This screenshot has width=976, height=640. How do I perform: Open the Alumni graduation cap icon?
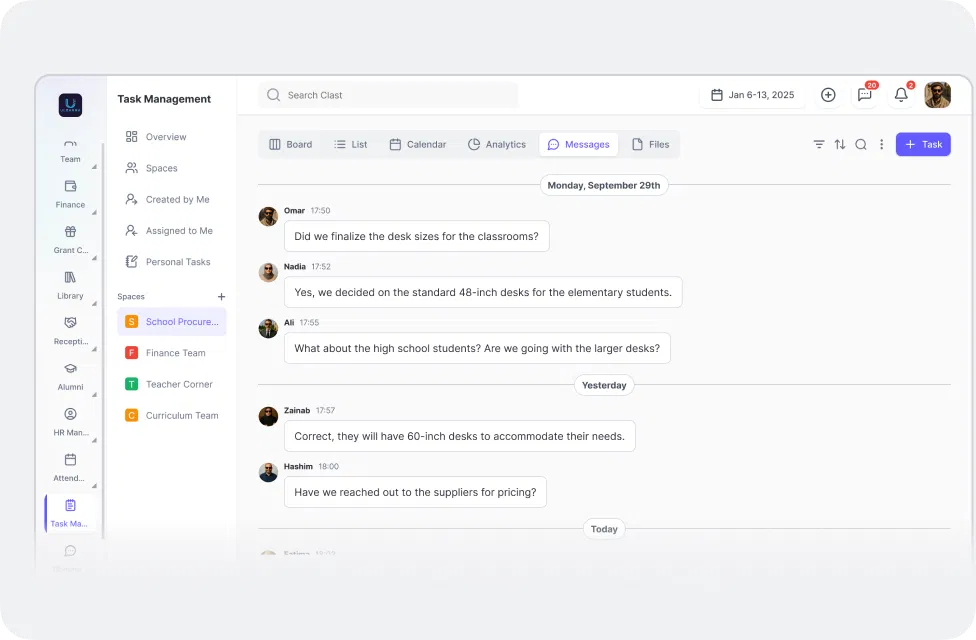pyautogui.click(x=70, y=368)
